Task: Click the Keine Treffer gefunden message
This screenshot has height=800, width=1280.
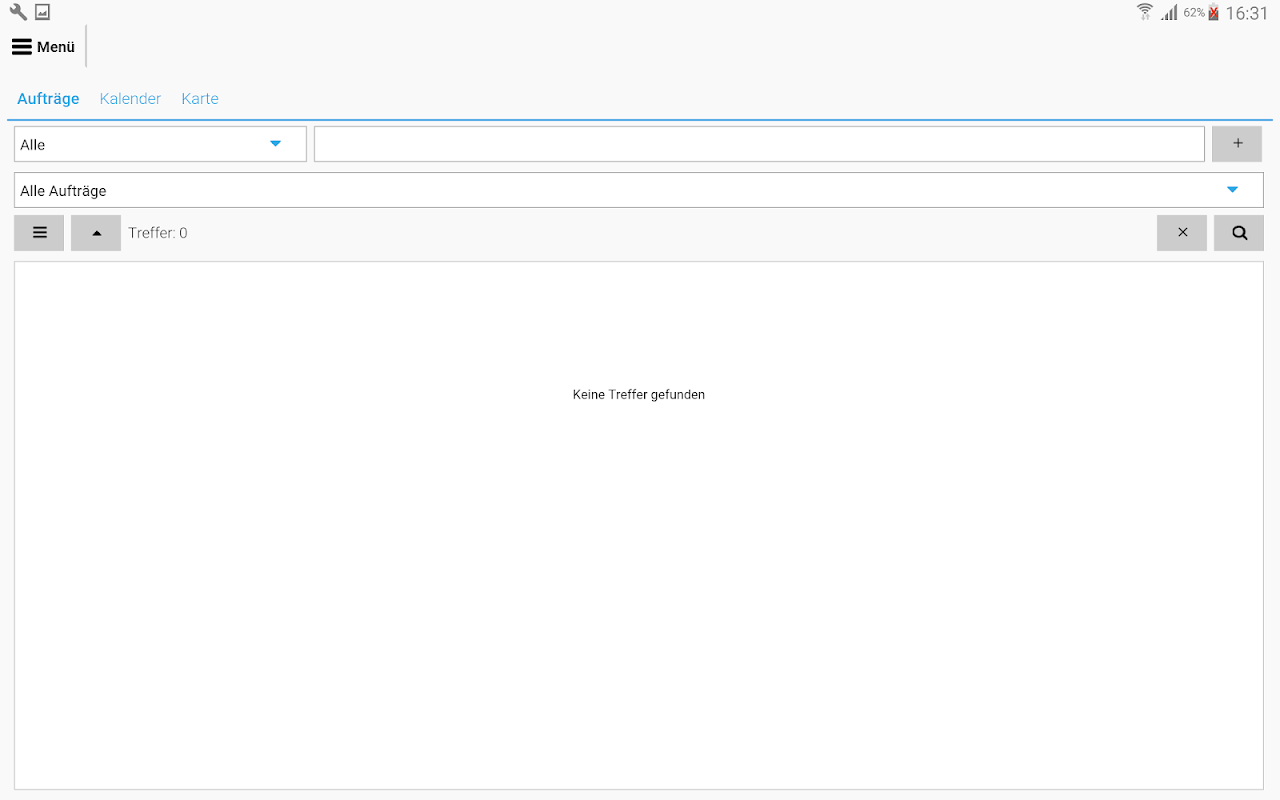Action: pos(639,395)
